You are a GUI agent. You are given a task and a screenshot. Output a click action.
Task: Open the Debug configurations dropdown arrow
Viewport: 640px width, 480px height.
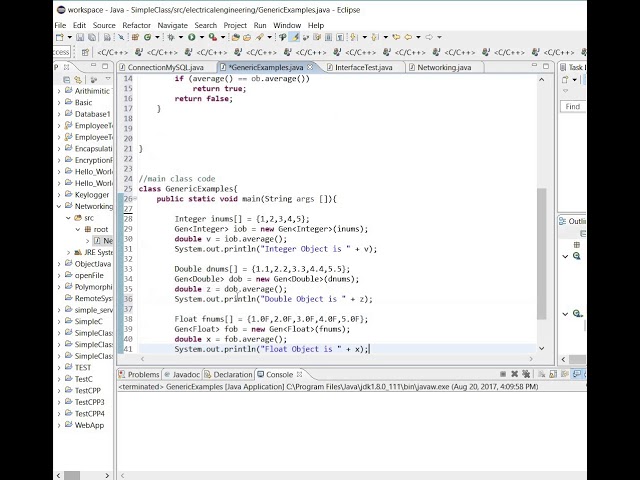(181, 37)
